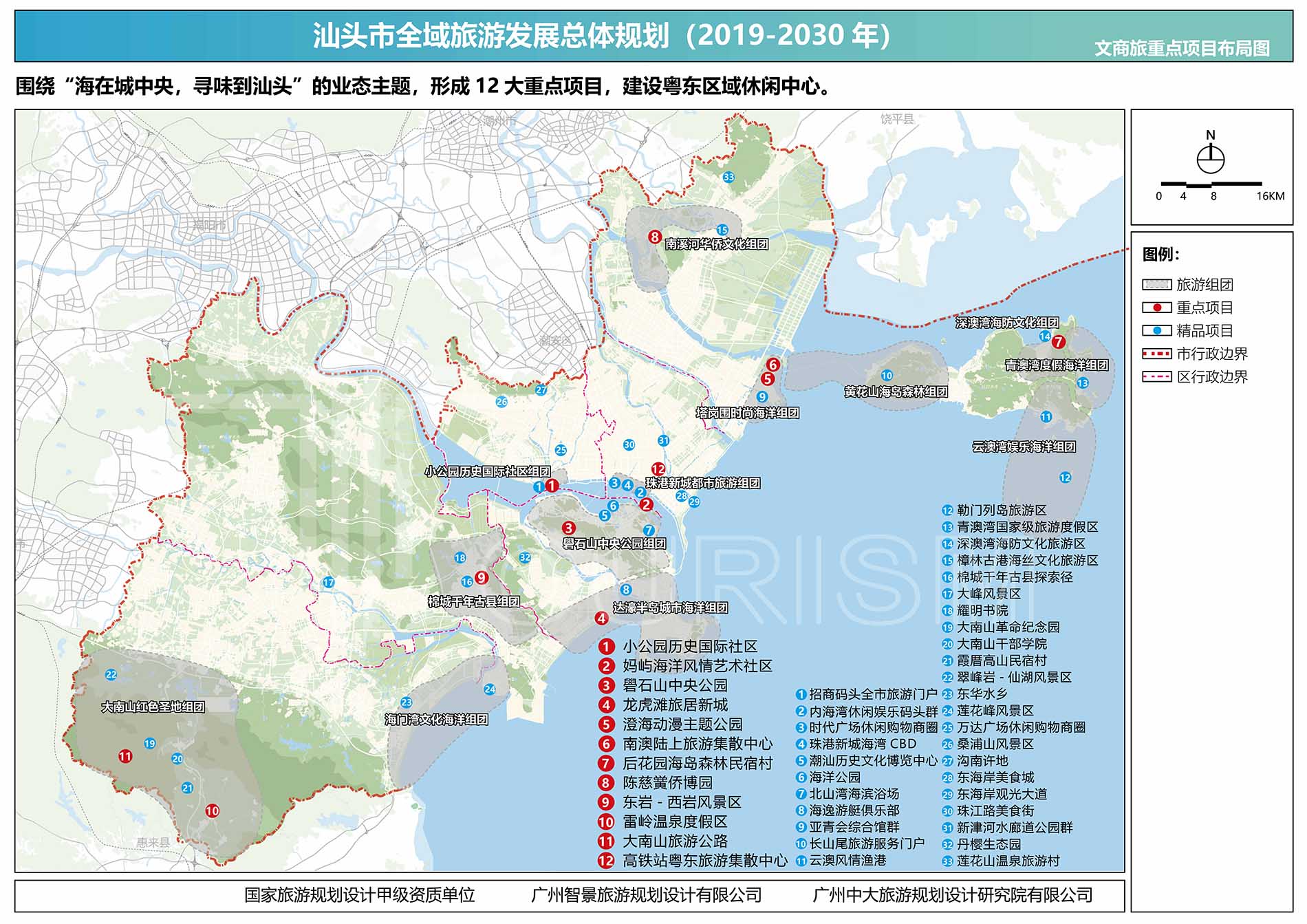This screenshot has height=924, width=1307.
Task: Click red marker 9 near 棉城千年古县组团
Action: pos(482,578)
